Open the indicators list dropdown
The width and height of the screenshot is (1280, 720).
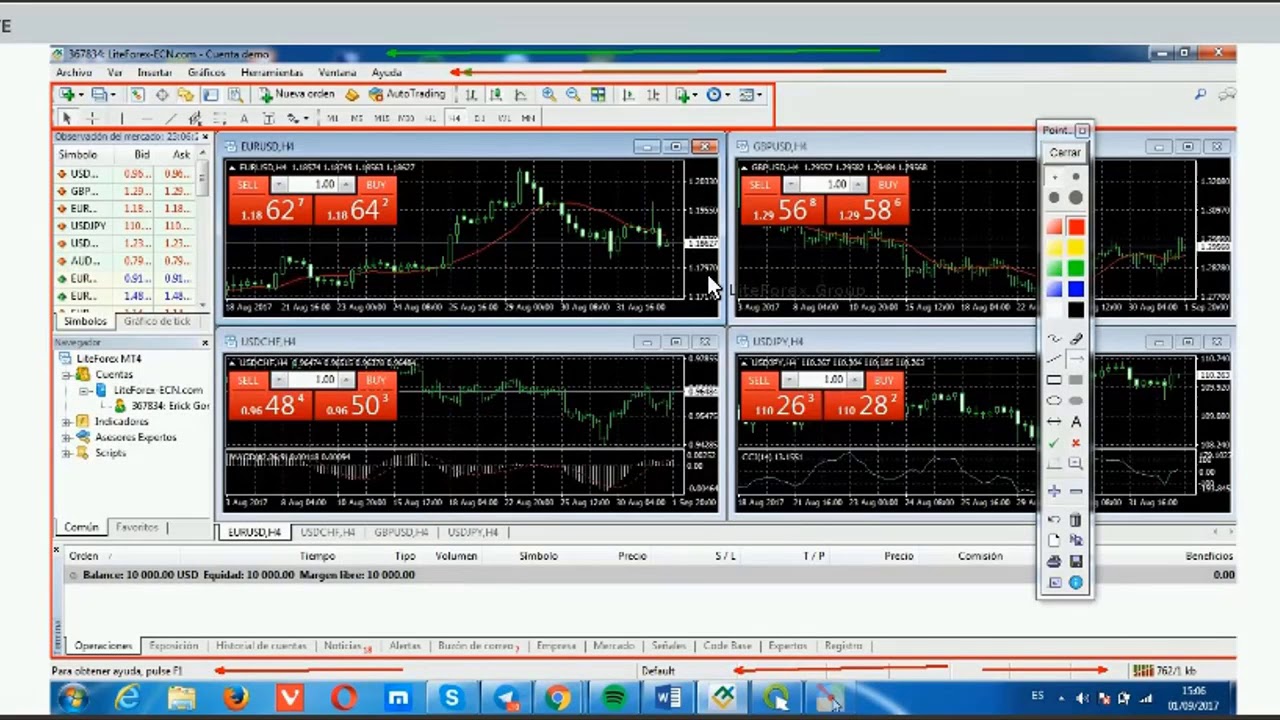pyautogui.click(x=696, y=95)
